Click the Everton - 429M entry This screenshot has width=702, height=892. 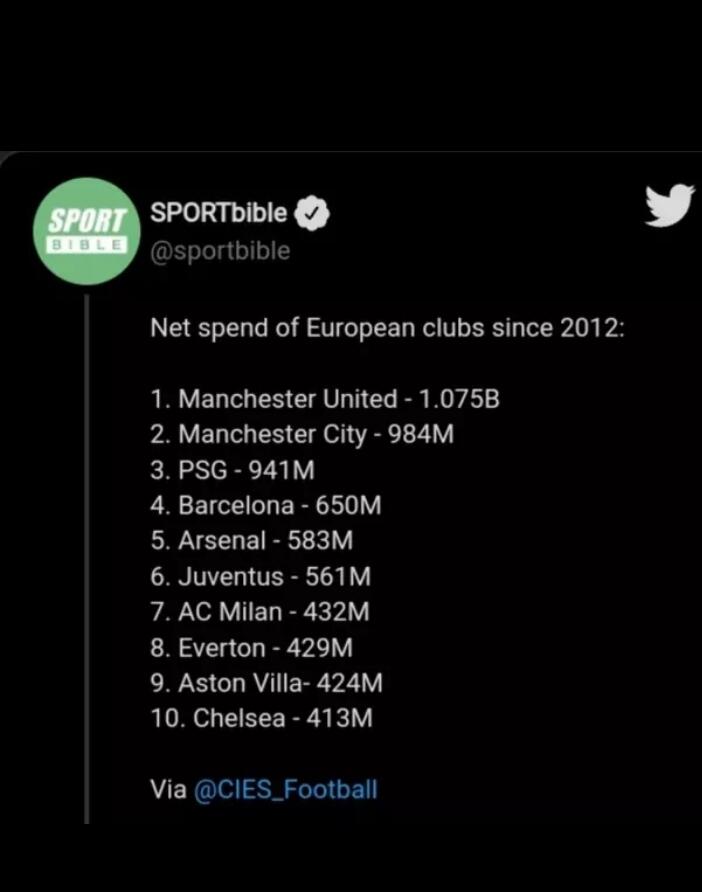[252, 648]
